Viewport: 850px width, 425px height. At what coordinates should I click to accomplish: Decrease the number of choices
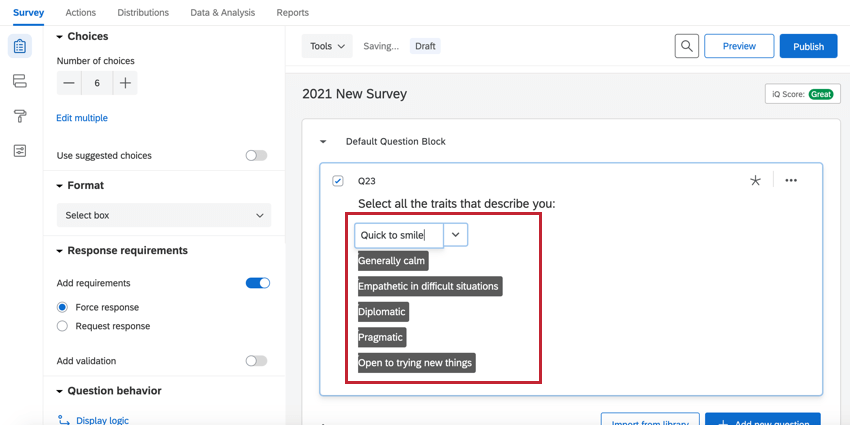point(69,84)
